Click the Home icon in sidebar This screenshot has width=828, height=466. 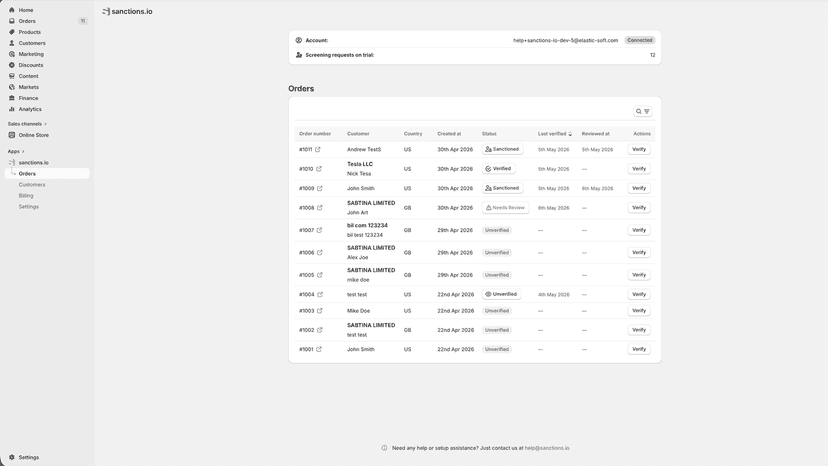point(12,10)
